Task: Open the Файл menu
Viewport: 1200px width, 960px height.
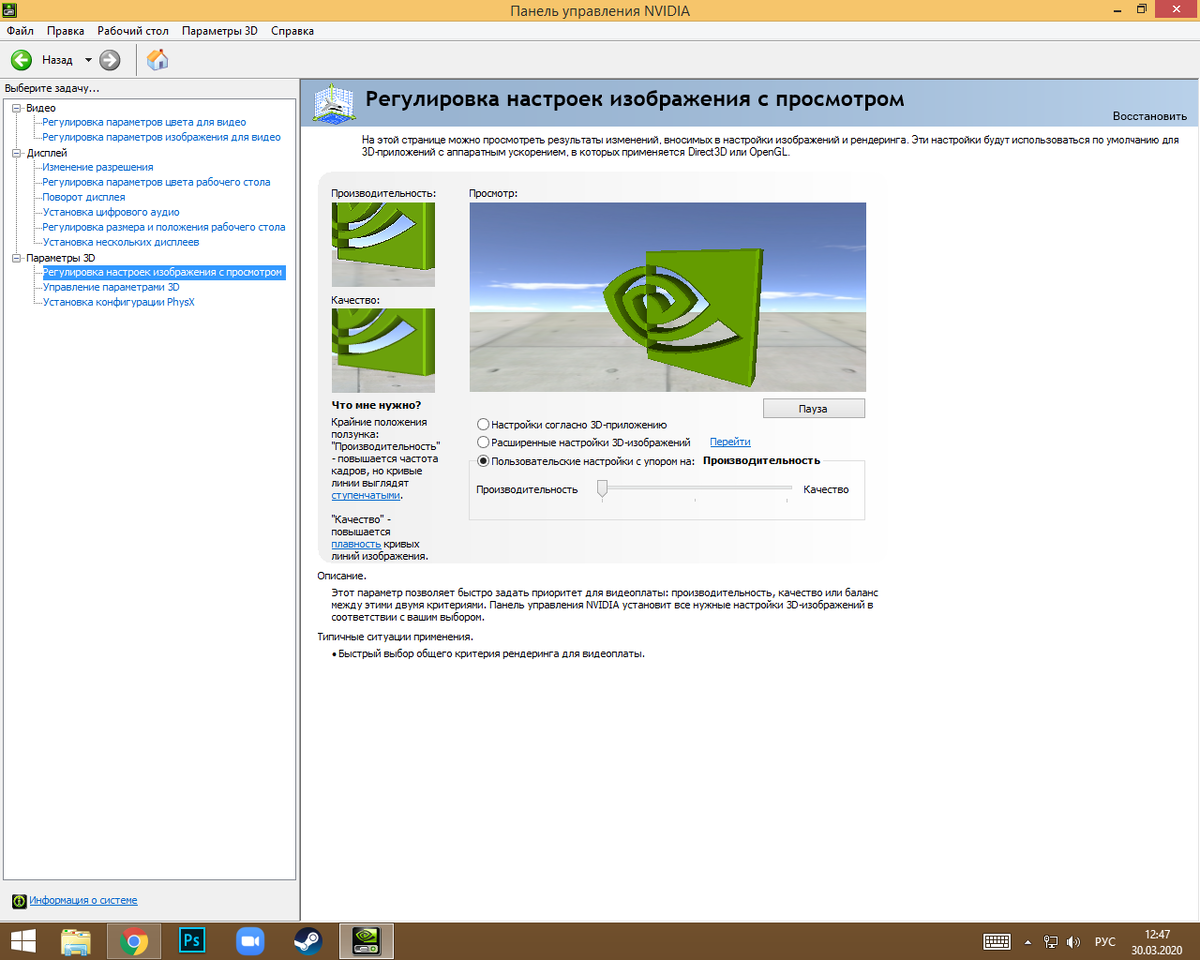Action: (20, 31)
